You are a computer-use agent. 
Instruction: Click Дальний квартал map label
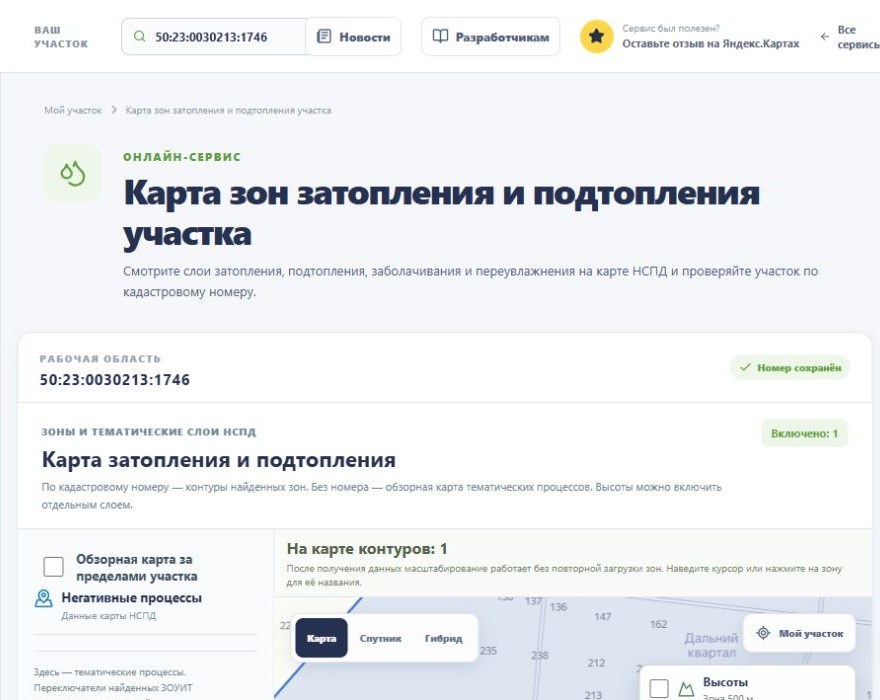pyautogui.click(x=711, y=646)
